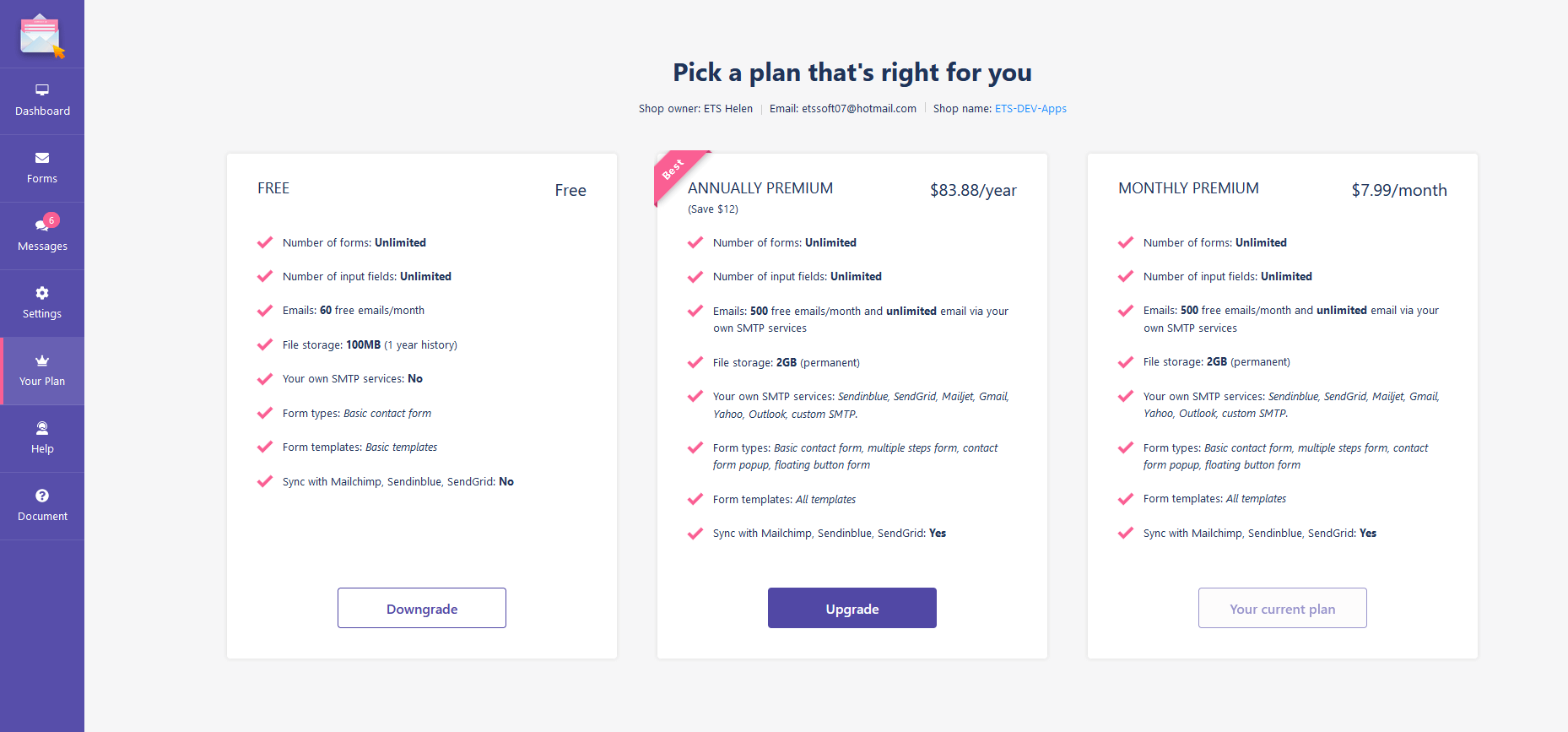Screen dimensions: 1568x732
Task: Click the Best ribbon on Annually Premium
Action: point(677,174)
